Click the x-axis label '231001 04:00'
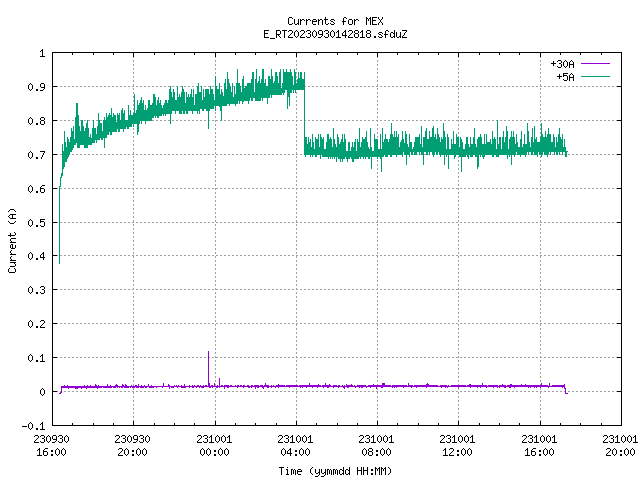The image size is (640, 480). click(x=295, y=445)
